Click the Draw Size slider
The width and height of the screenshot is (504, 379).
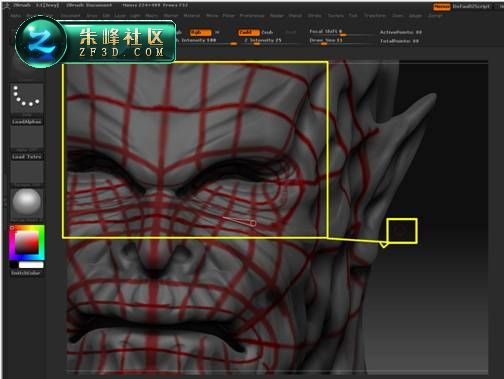pos(326,41)
